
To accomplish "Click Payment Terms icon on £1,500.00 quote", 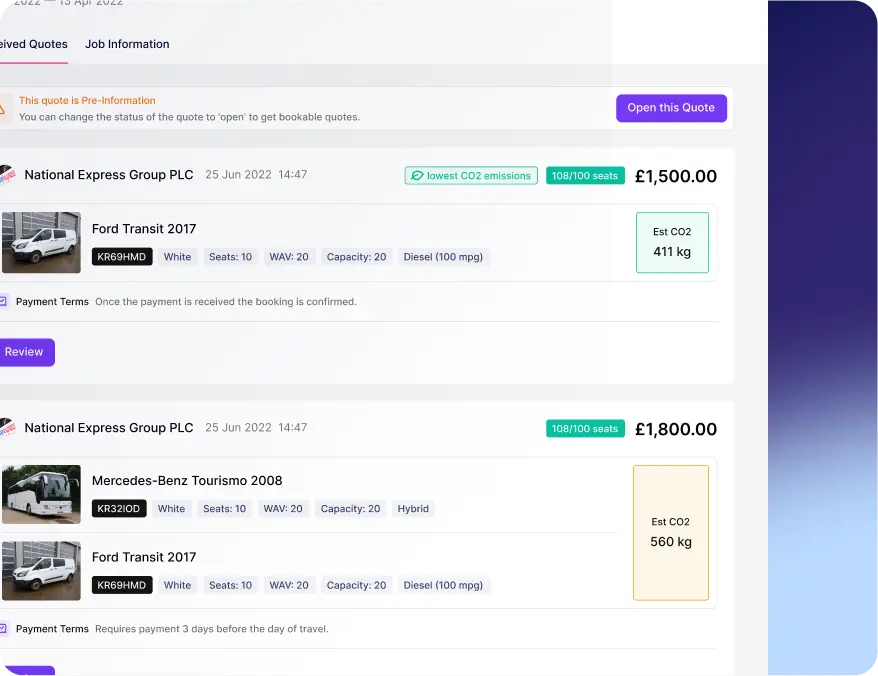I will (3, 302).
